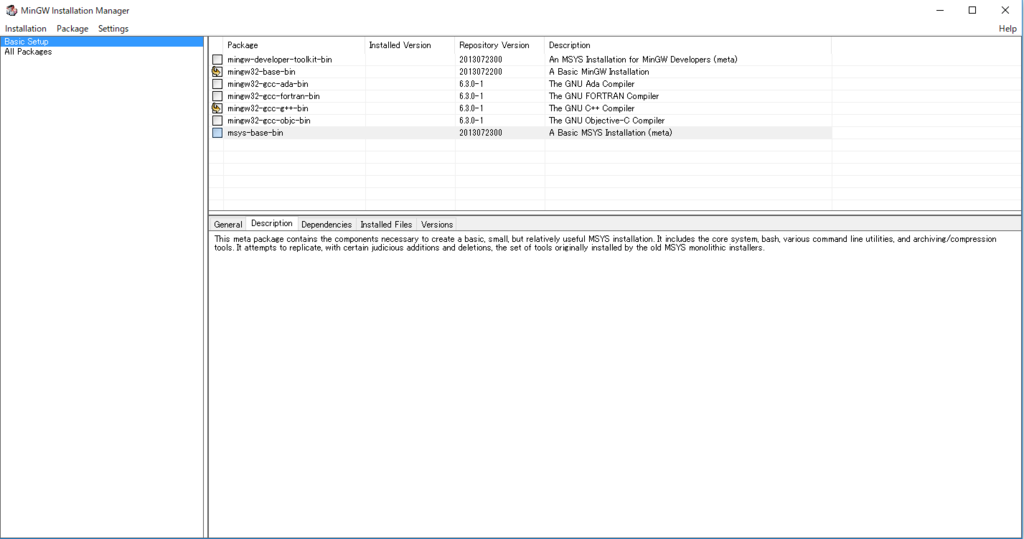Screen dimensions: 1024x539
Task: Sort by the Package column header
Action: tap(294, 45)
